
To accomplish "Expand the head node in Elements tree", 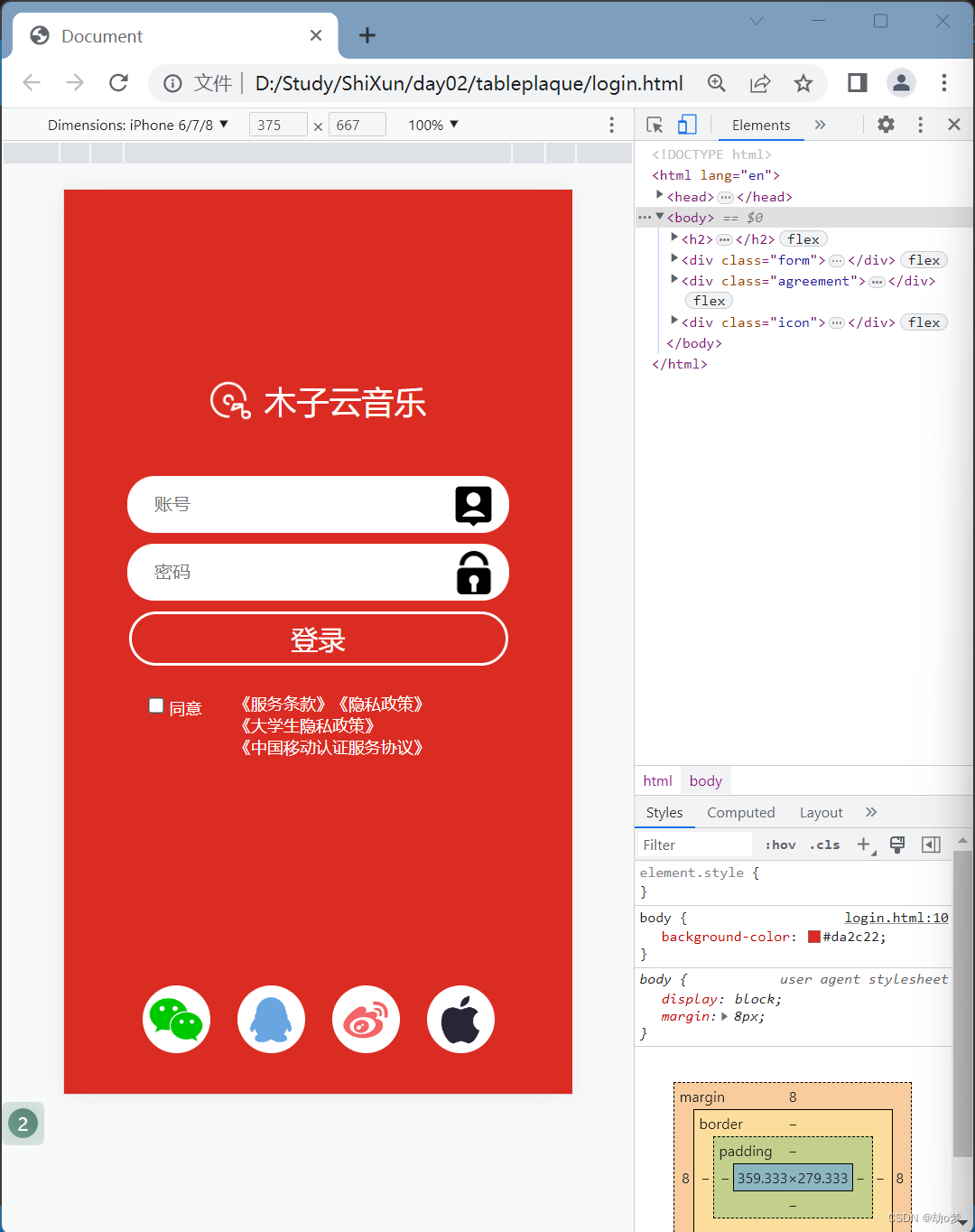I will pyautogui.click(x=659, y=195).
